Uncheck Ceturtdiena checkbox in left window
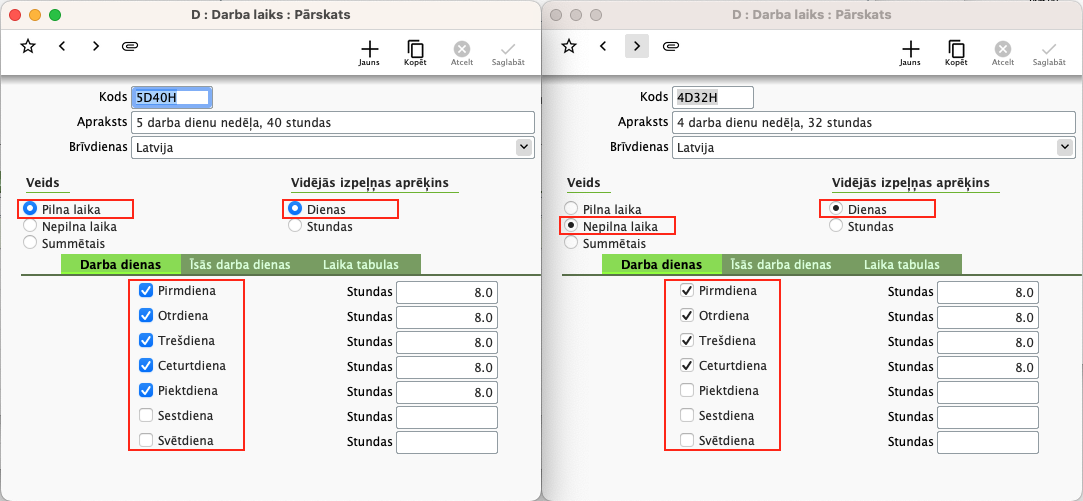The image size is (1083, 501). 146,366
